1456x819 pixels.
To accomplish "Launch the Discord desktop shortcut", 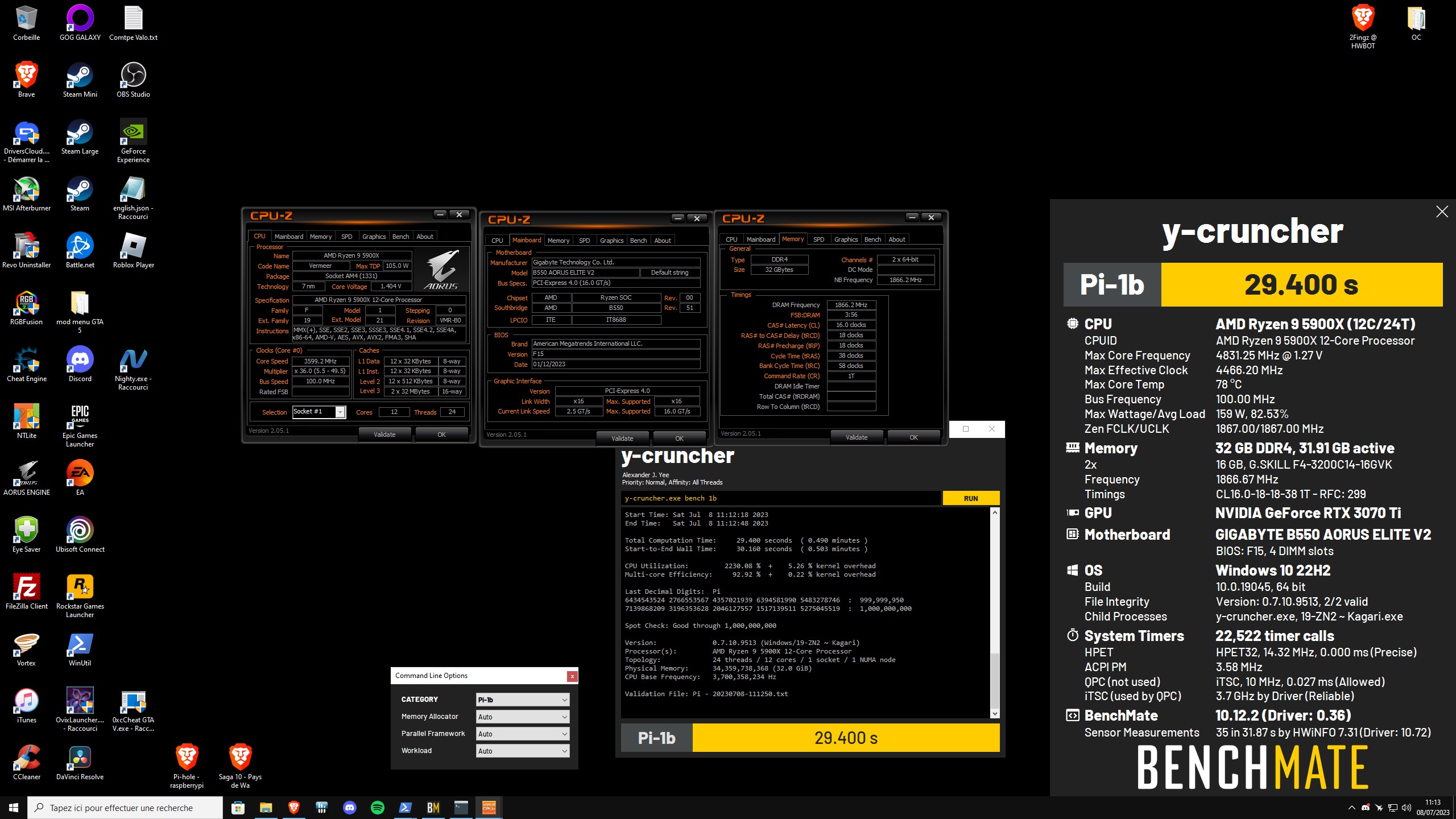I will 80,364.
